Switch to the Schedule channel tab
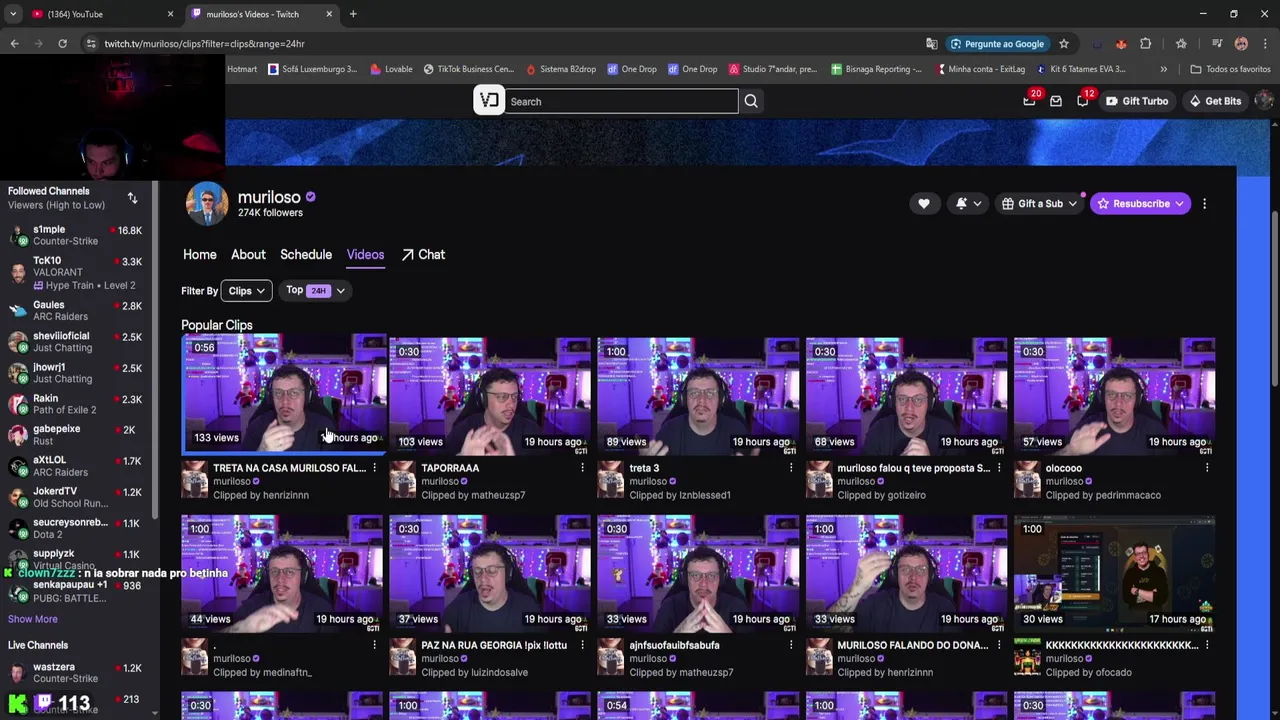Image resolution: width=1280 pixels, height=720 pixels. point(306,255)
